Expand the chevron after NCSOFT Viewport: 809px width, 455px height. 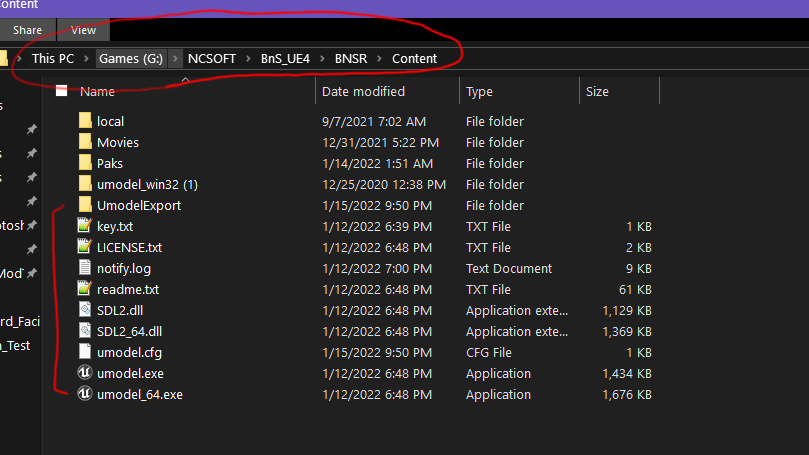(x=248, y=58)
